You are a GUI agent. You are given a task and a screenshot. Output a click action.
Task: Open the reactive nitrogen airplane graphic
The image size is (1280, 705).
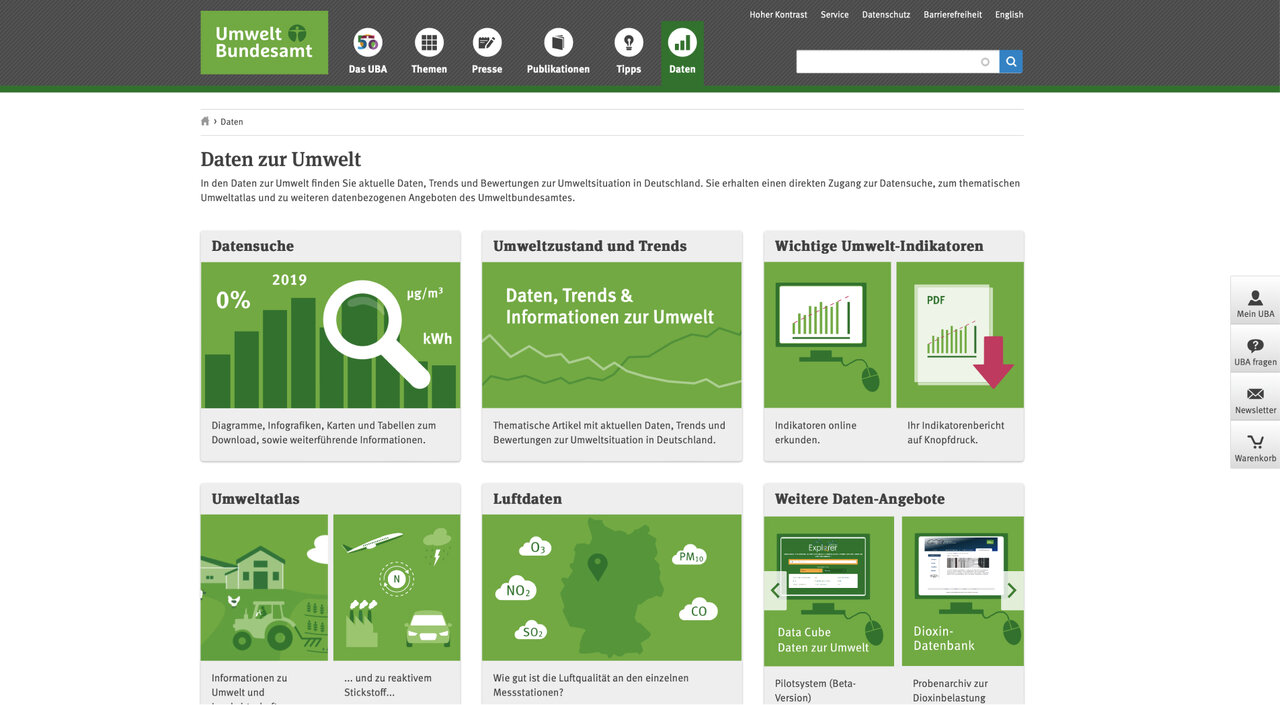point(397,588)
